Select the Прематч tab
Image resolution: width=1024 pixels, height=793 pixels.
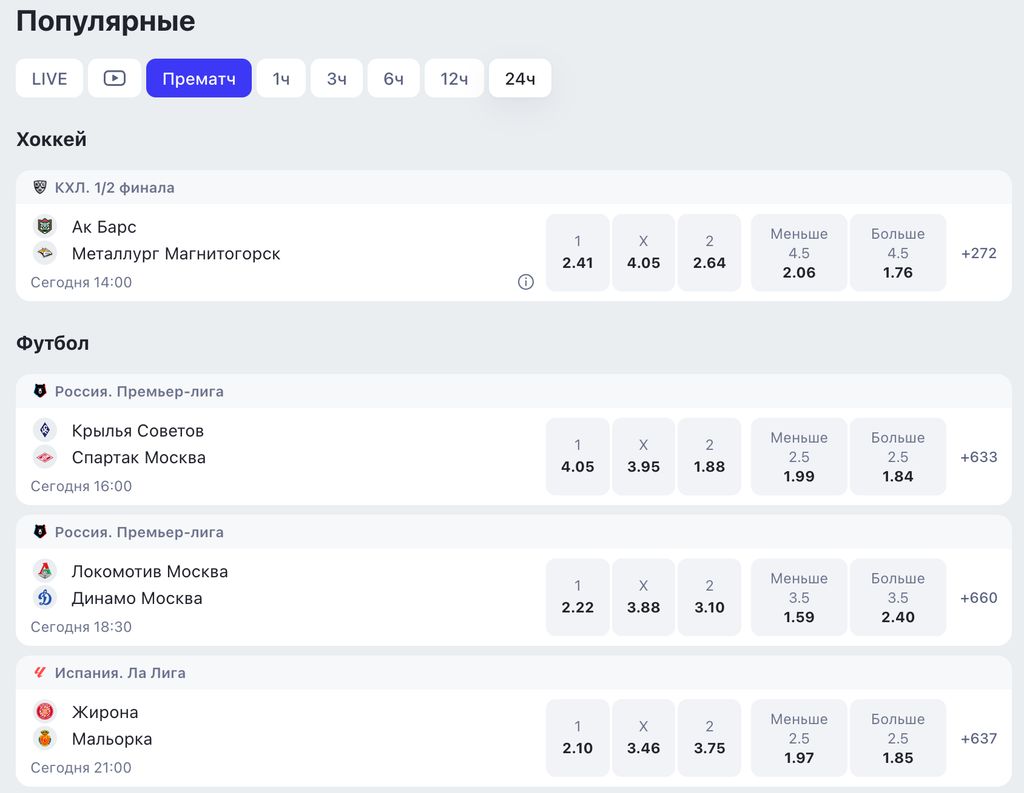pos(199,78)
